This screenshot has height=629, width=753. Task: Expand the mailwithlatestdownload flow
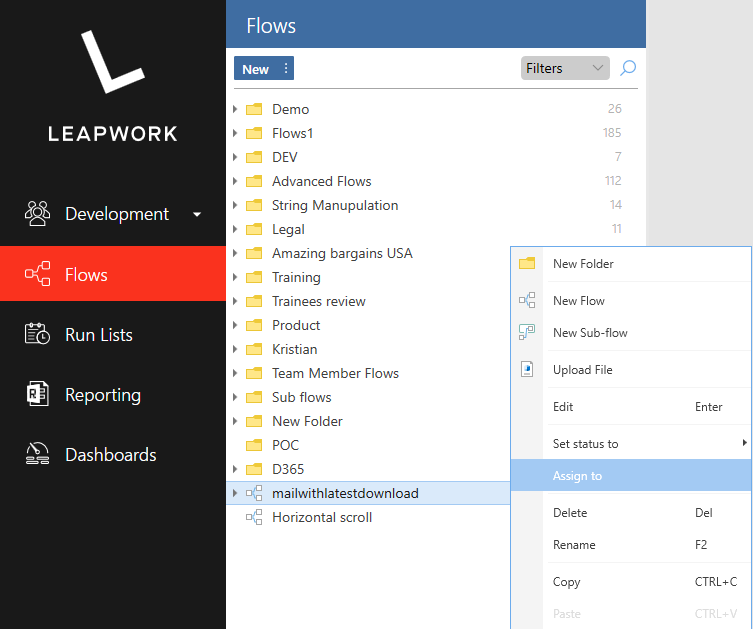point(235,493)
